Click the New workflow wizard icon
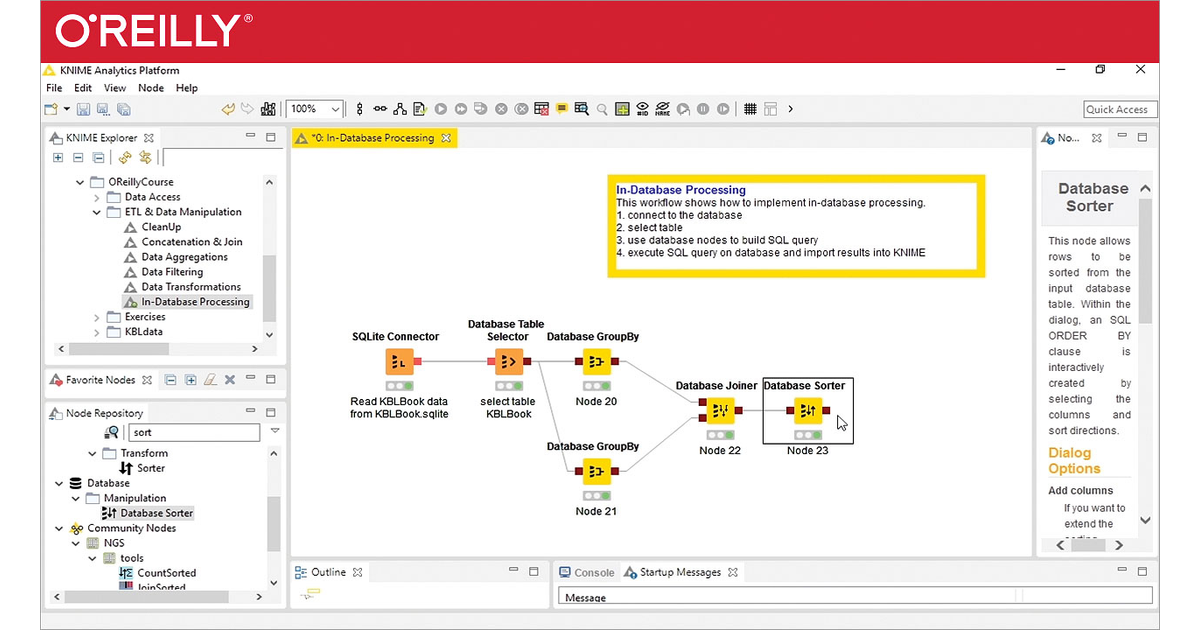 tap(50, 109)
